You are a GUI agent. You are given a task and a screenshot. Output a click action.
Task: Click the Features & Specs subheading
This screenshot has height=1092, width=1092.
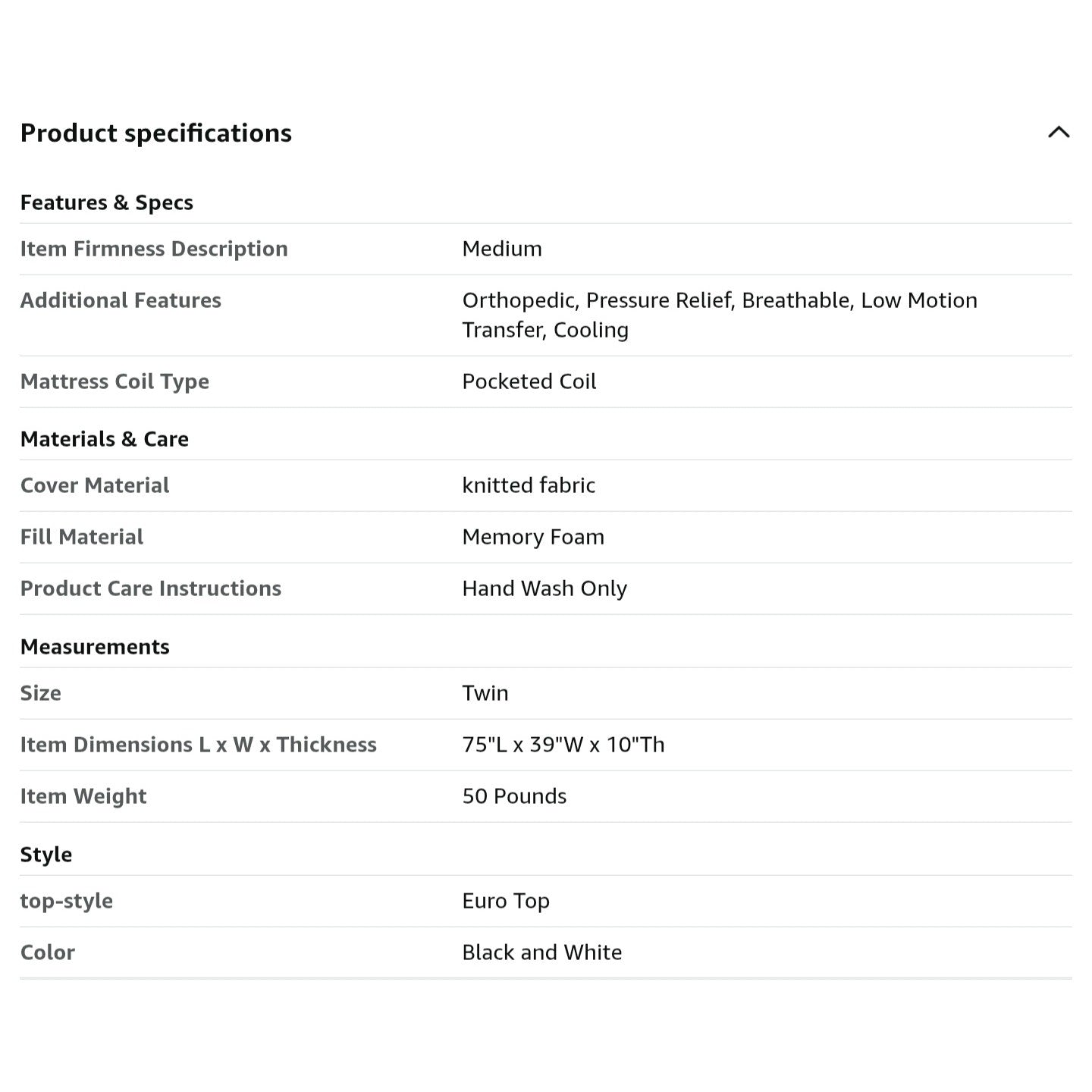106,202
